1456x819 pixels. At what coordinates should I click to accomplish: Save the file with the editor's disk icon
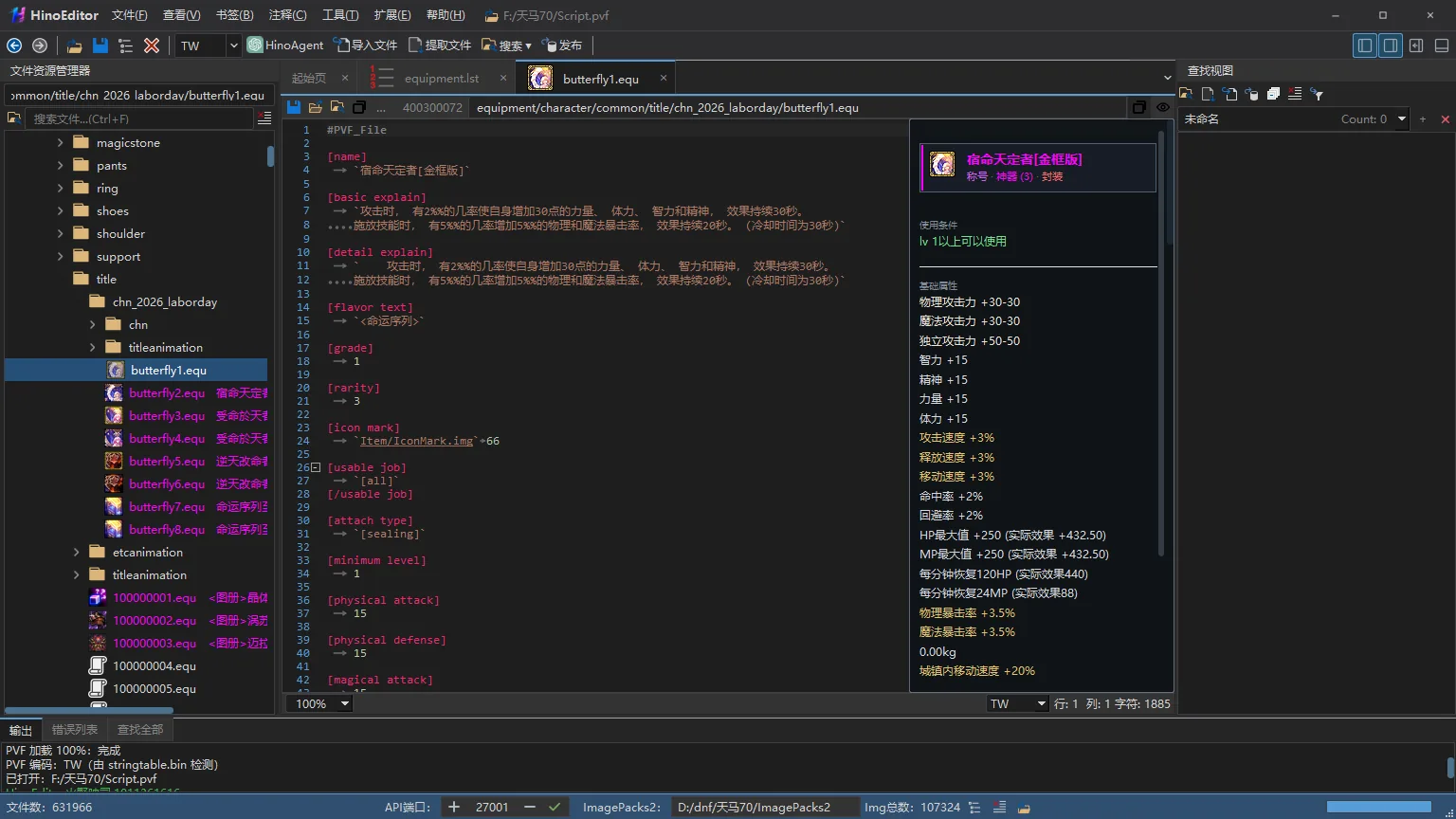(x=294, y=107)
